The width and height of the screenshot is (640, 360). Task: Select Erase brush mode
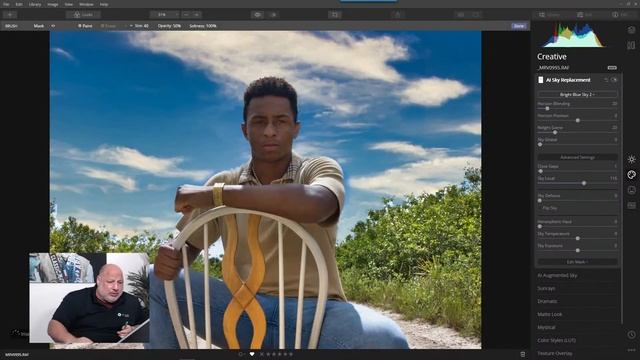pos(108,26)
